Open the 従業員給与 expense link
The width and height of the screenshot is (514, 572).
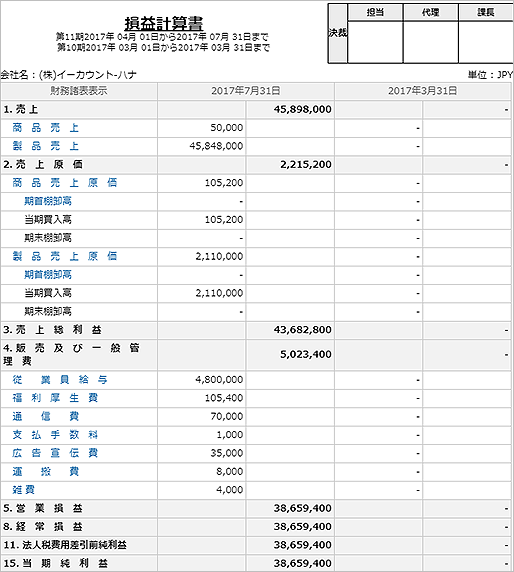click(60, 380)
